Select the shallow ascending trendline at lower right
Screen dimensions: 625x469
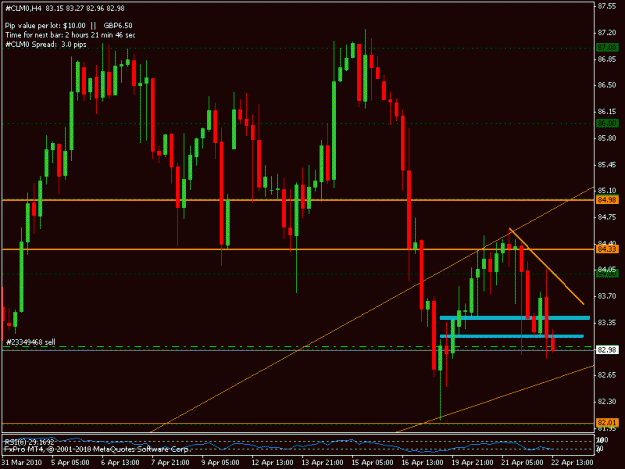495,398
